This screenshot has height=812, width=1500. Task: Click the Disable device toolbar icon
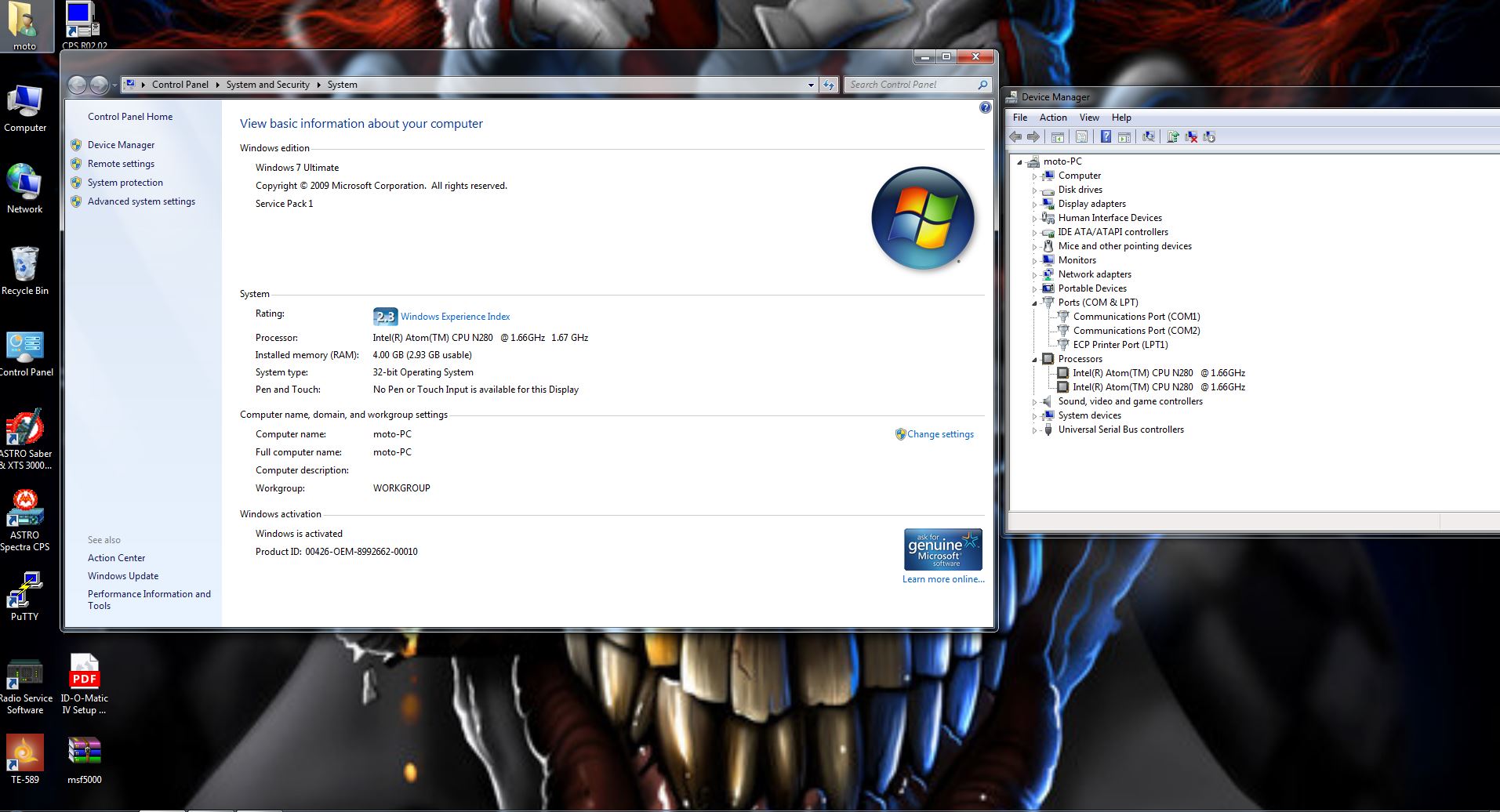coord(1209,137)
